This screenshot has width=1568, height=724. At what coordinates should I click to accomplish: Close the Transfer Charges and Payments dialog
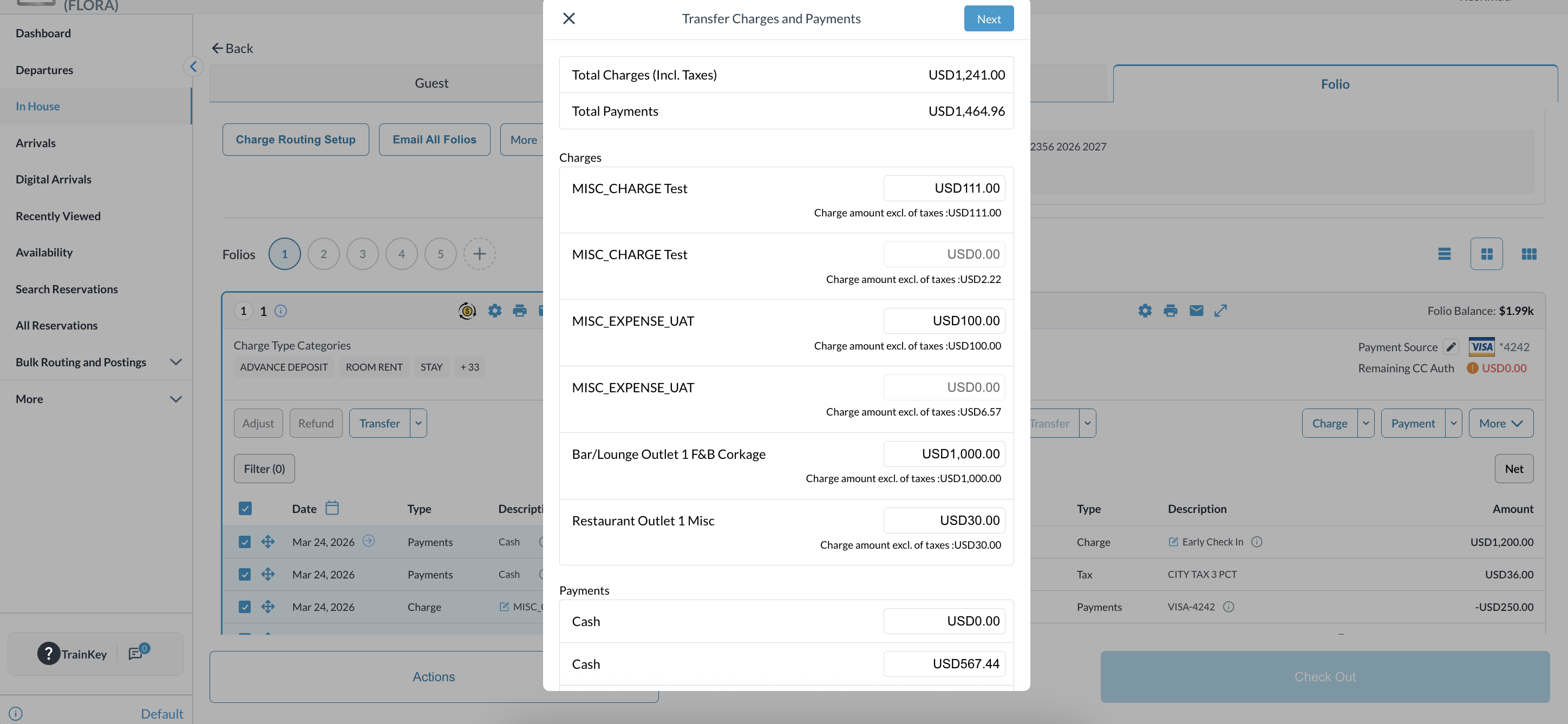click(569, 18)
